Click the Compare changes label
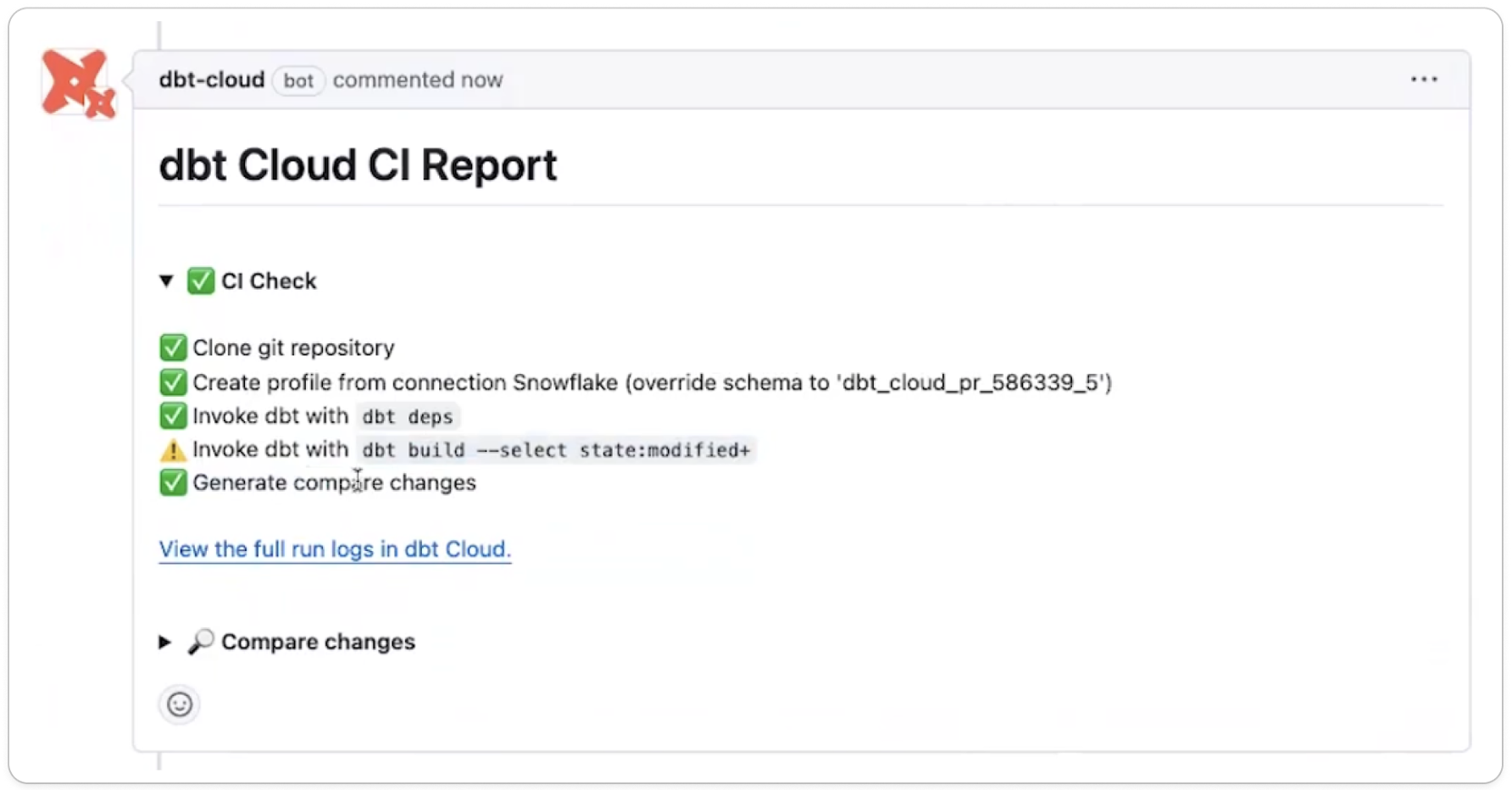Screen dimensions: 1512x790 318,642
